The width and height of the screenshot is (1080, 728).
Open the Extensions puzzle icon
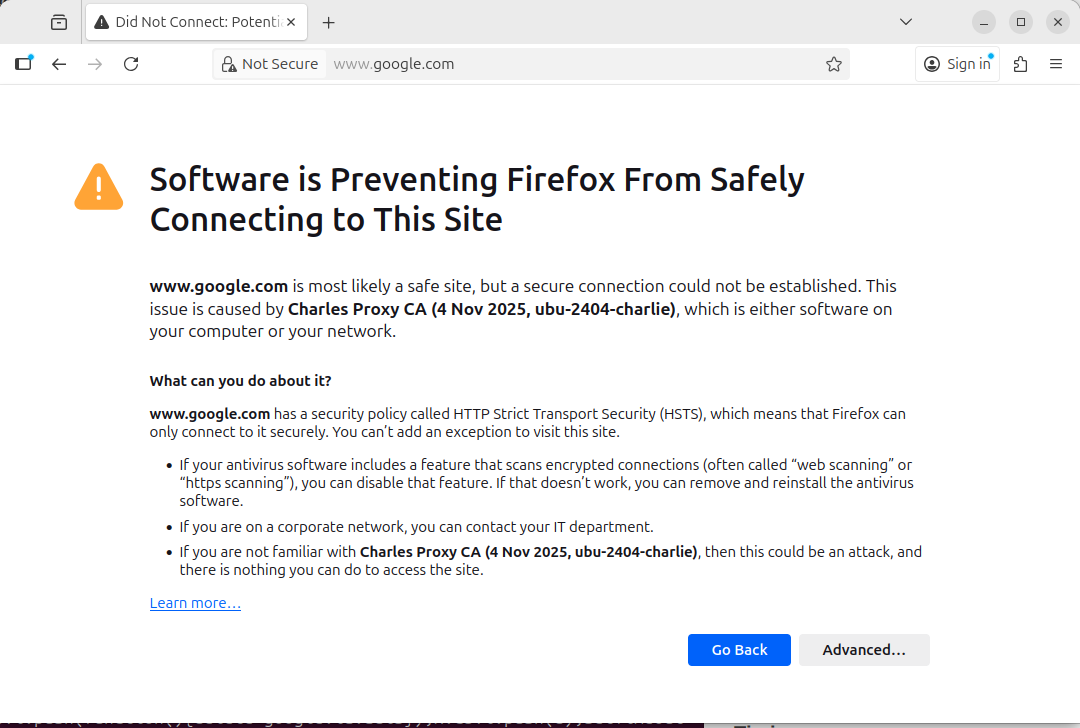click(x=1020, y=64)
